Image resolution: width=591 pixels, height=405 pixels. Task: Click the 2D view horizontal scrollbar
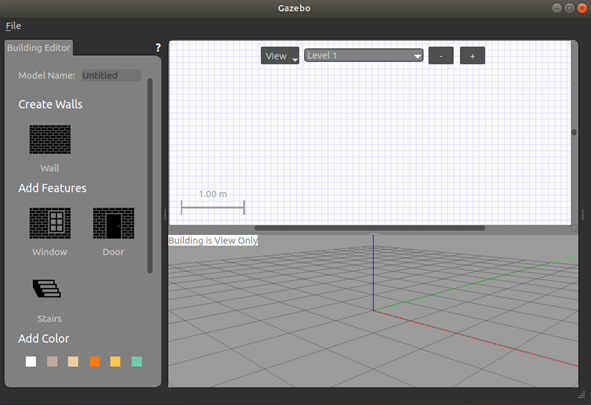(x=370, y=228)
